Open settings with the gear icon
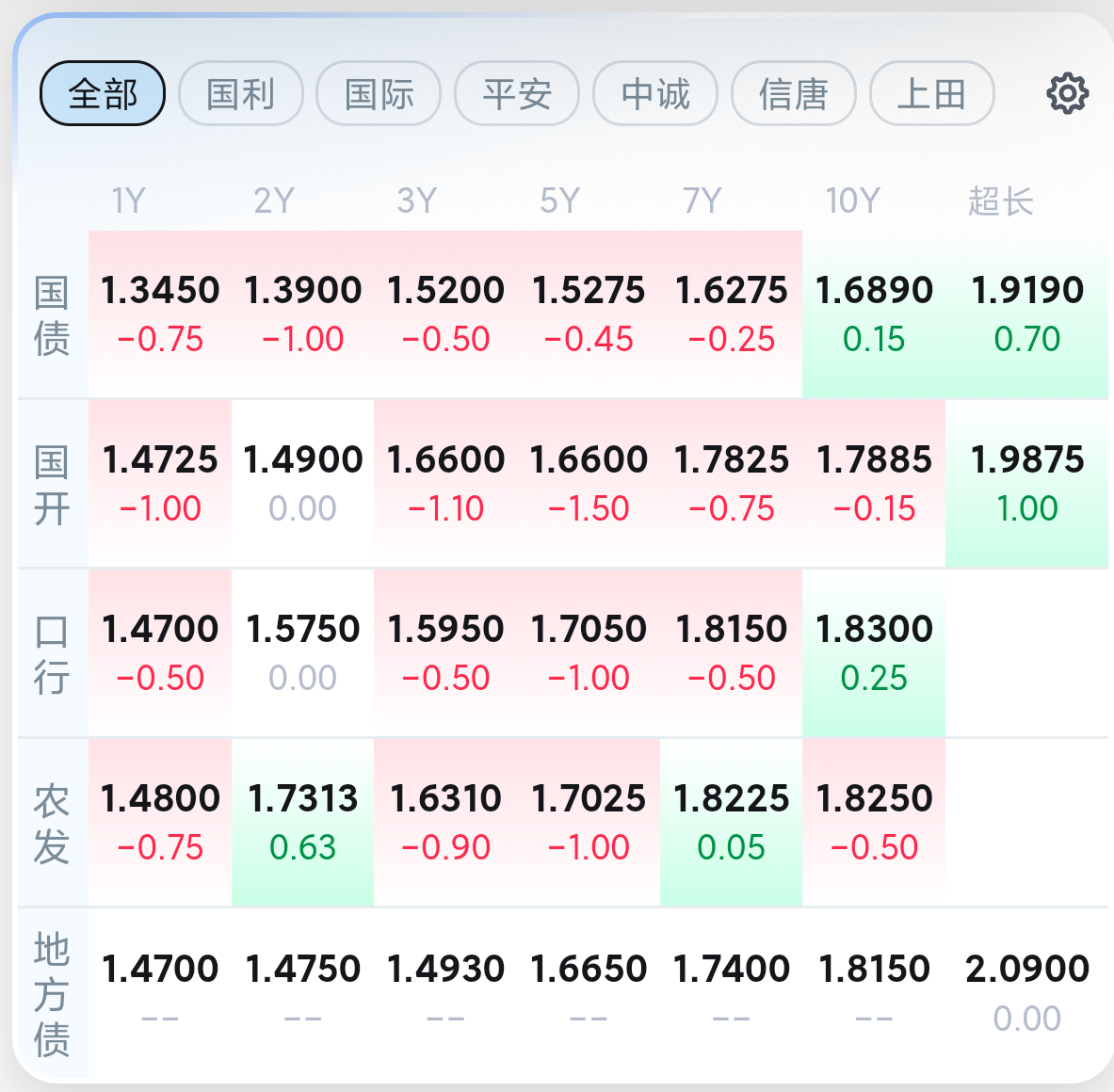 [x=1067, y=93]
